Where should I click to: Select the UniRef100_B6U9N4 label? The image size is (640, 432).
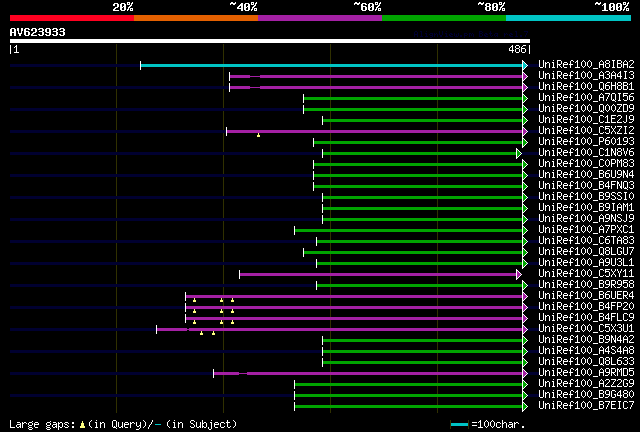tap(586, 175)
